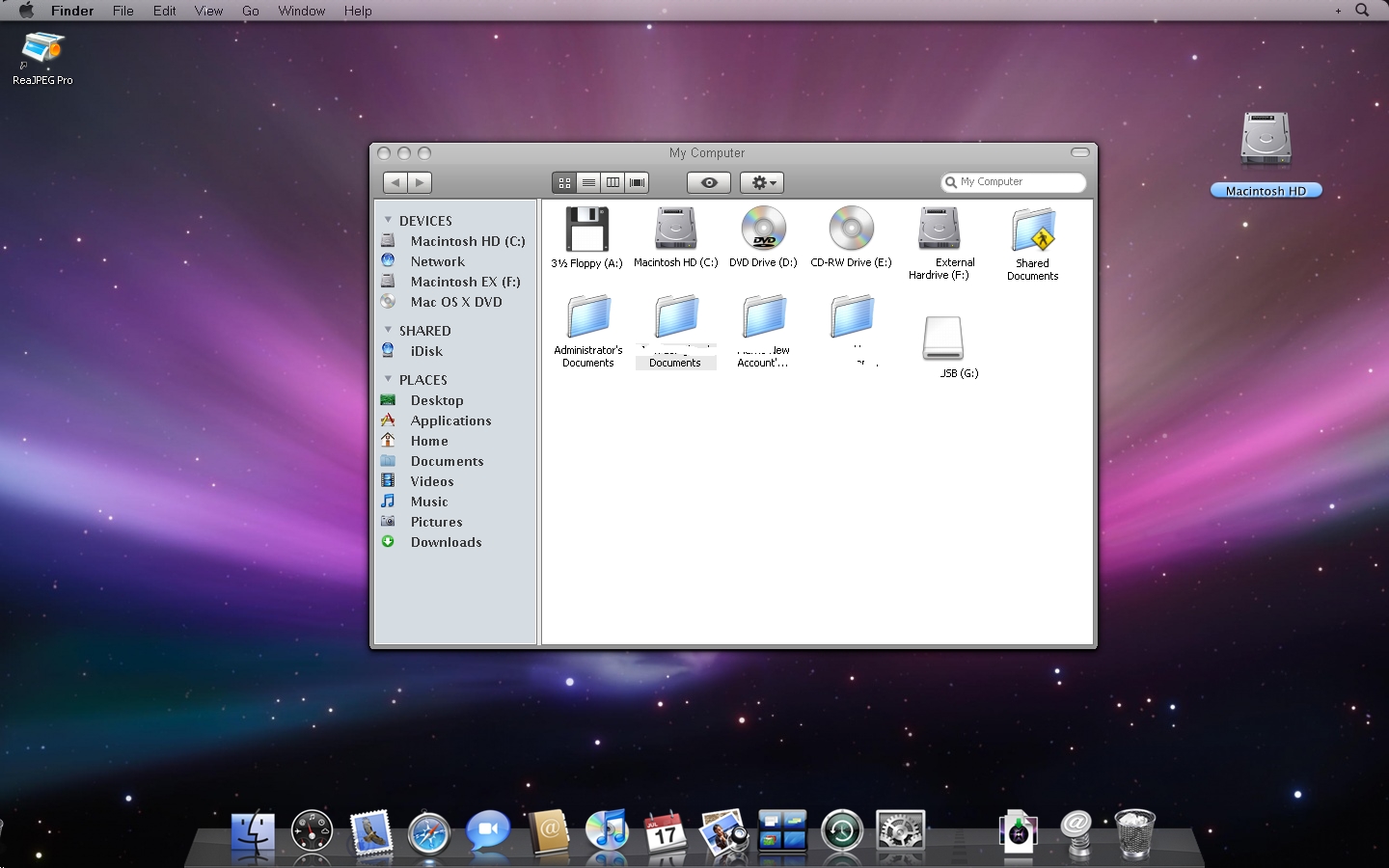Open the Edit menu

[164, 11]
